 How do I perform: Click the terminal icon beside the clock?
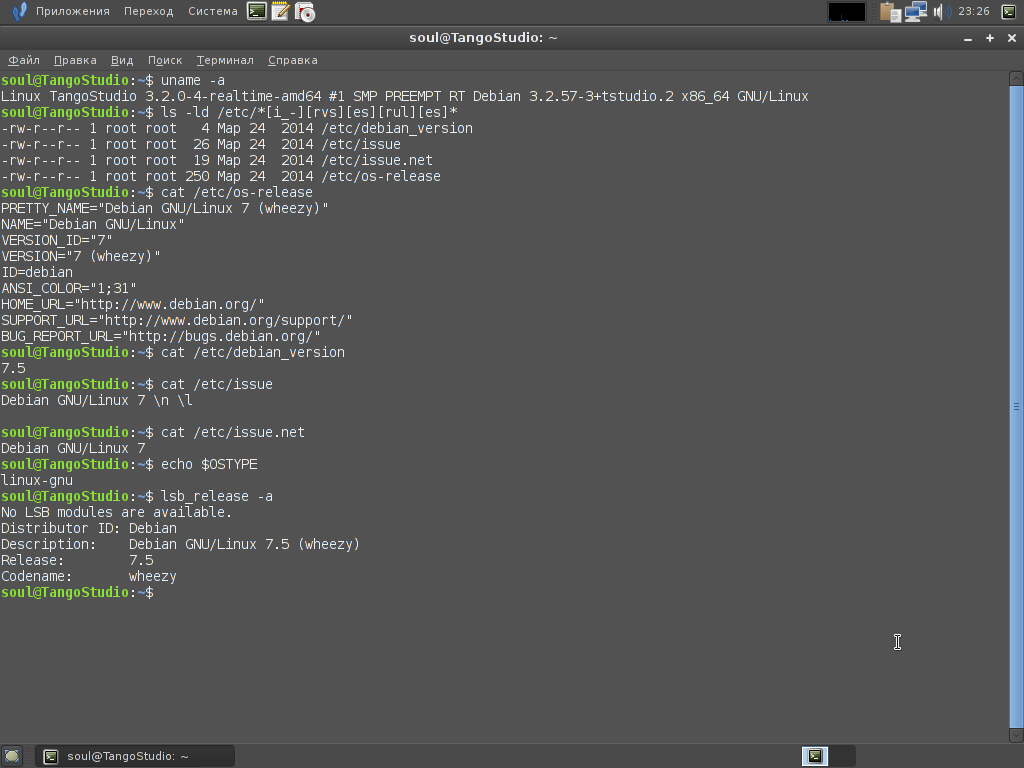pyautogui.click(x=1009, y=11)
